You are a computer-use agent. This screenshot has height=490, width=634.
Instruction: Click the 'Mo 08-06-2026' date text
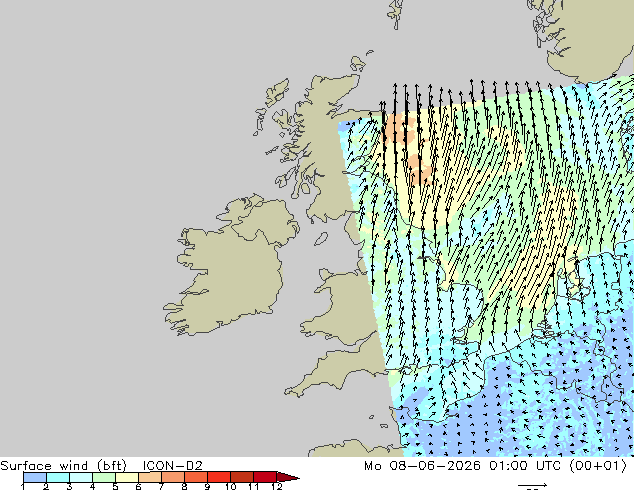point(422,466)
